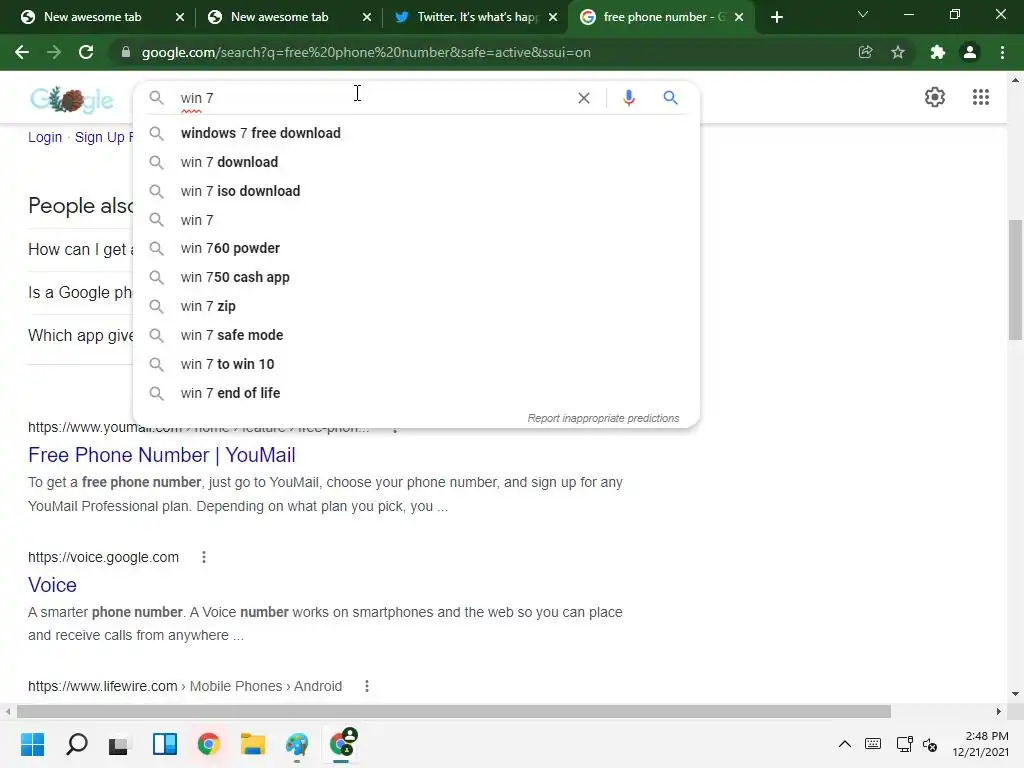This screenshot has height=768, width=1024.
Task: Open Google settings gear icon
Action: (935, 97)
